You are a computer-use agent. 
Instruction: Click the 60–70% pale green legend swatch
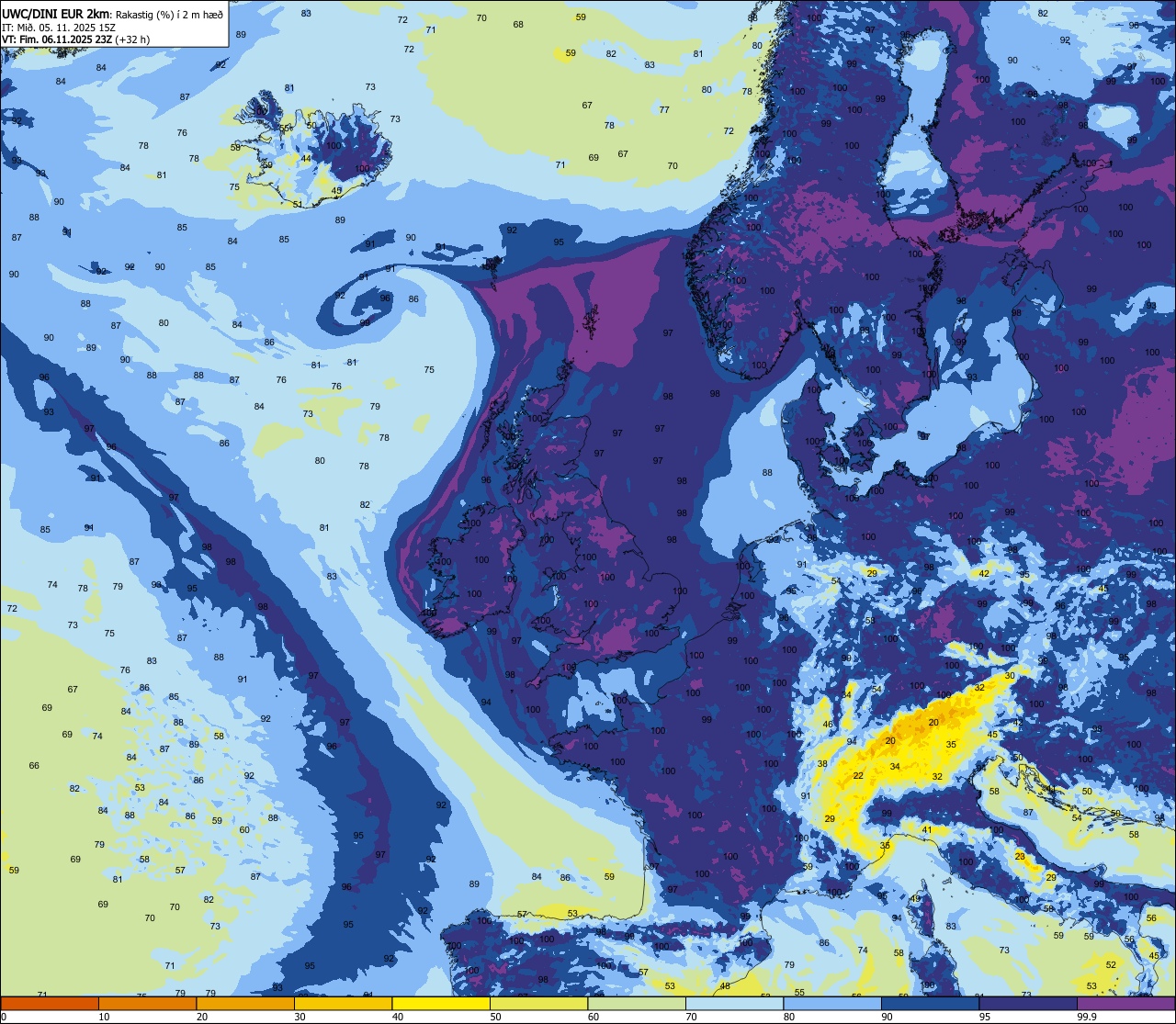tap(636, 1003)
